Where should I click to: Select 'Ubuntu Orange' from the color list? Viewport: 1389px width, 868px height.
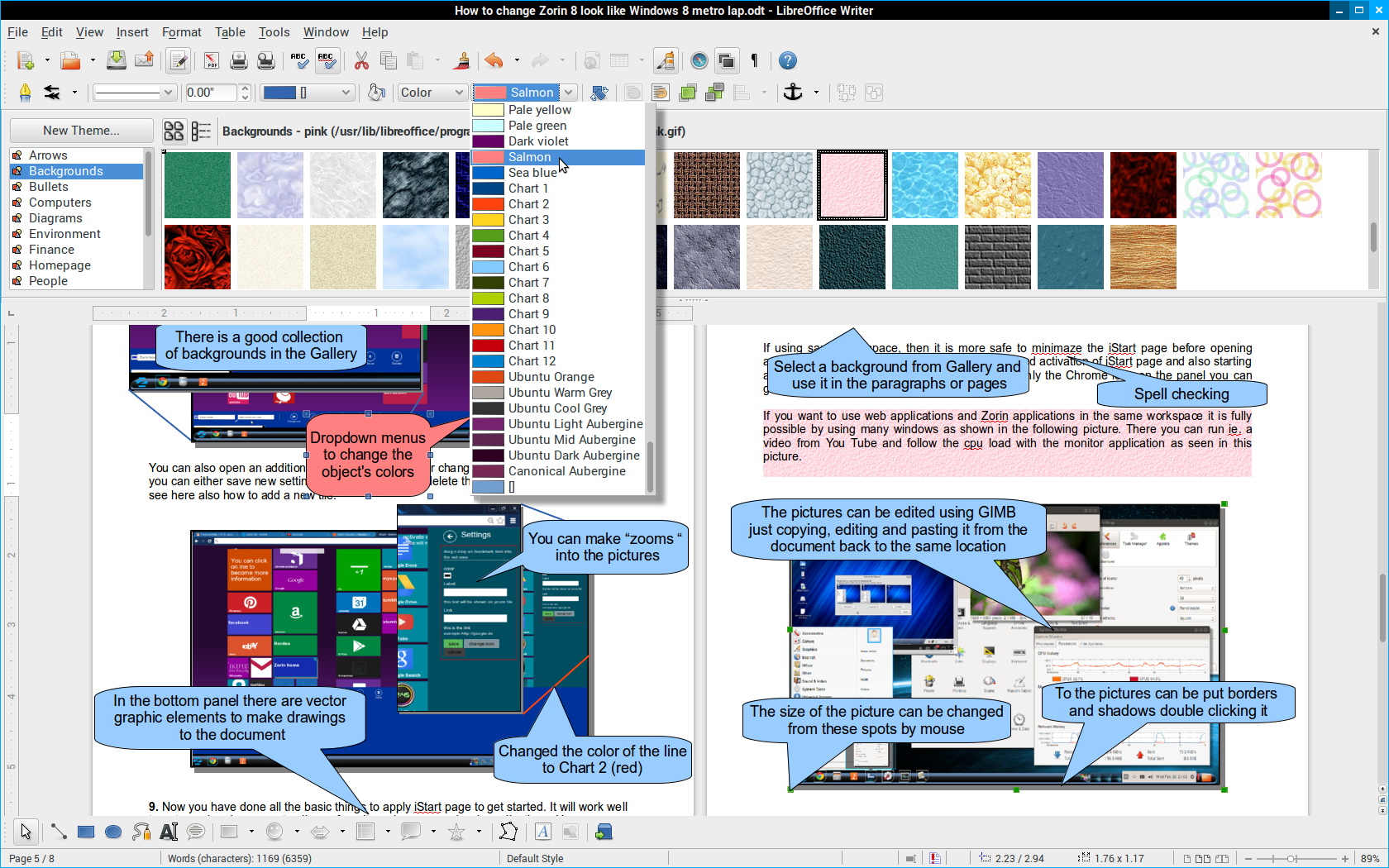click(x=551, y=377)
